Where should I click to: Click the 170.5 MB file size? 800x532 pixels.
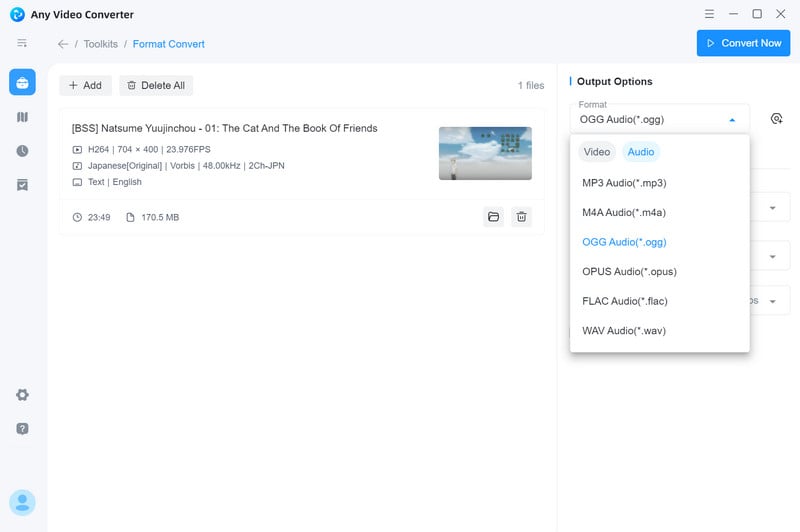tap(160, 217)
